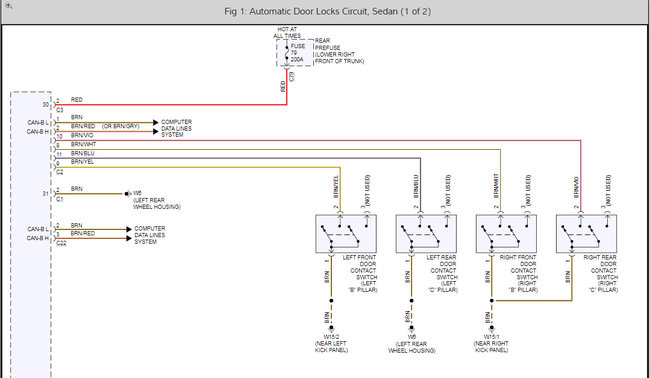This screenshot has height=378, width=650.
Task: Click vertical 'BRN/VIO' label above right rear switch
Action: [x=576, y=188]
